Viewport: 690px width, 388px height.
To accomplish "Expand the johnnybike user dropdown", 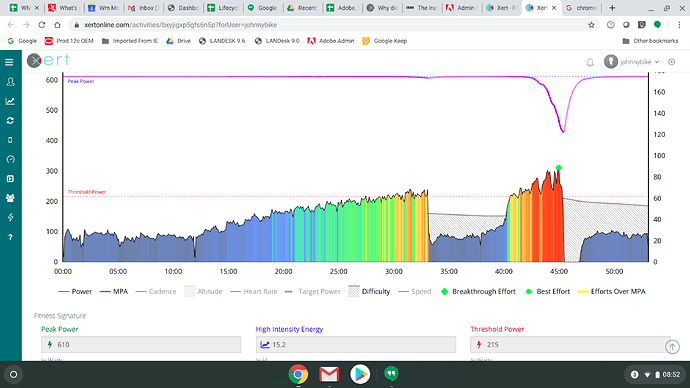I will tap(632, 62).
